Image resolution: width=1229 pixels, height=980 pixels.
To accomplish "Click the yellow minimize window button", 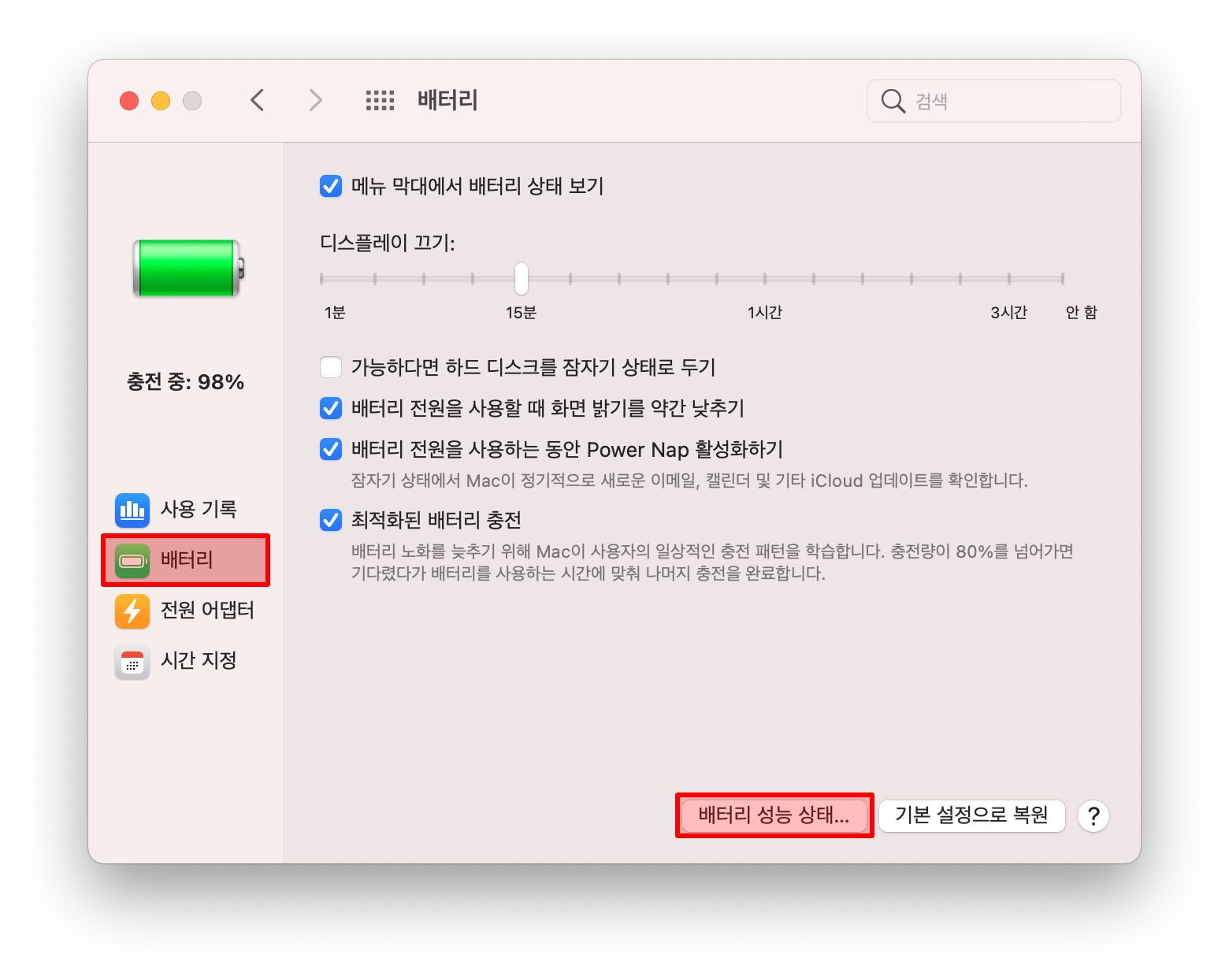I will tap(161, 101).
